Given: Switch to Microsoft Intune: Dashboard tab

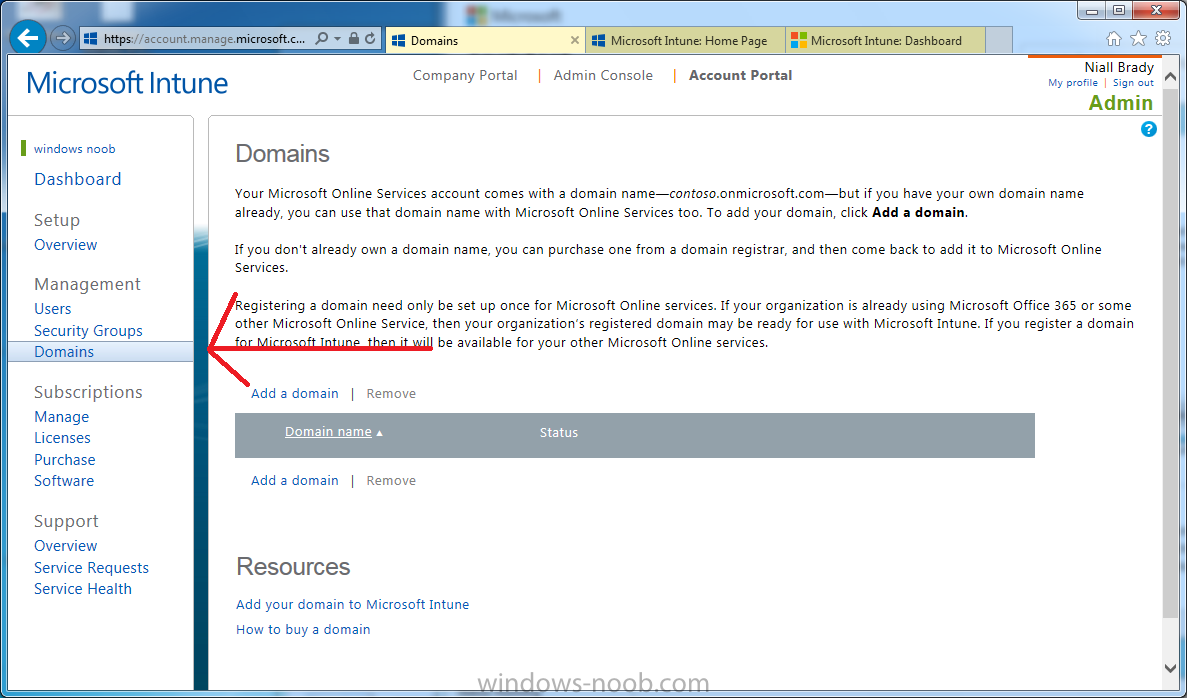Looking at the screenshot, I should 886,40.
